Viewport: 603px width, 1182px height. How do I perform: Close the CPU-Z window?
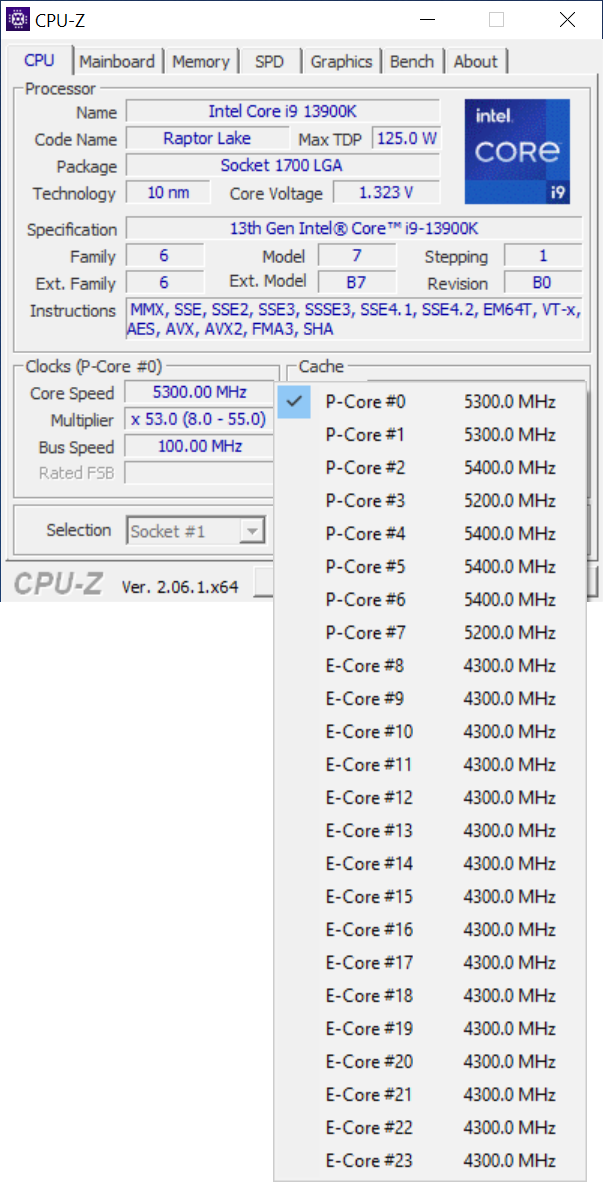pyautogui.click(x=567, y=20)
